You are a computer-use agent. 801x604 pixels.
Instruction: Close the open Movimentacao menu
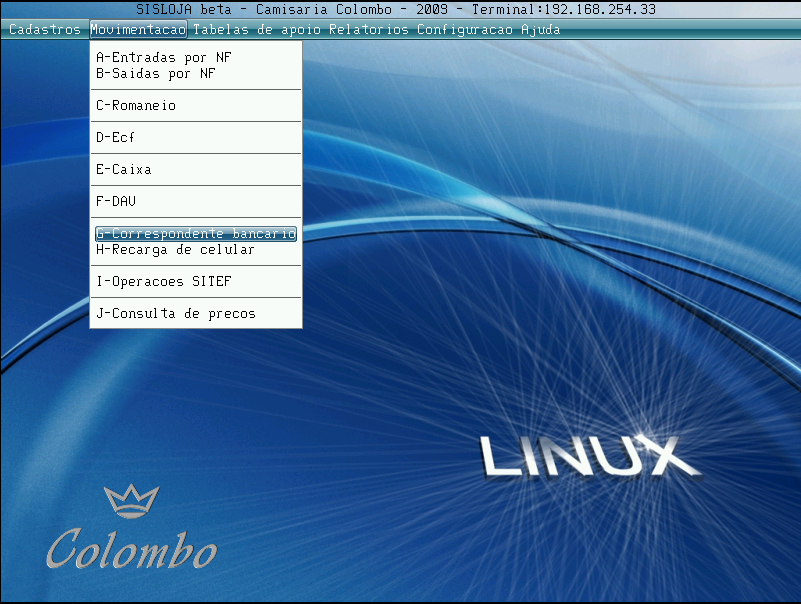[x=138, y=30]
